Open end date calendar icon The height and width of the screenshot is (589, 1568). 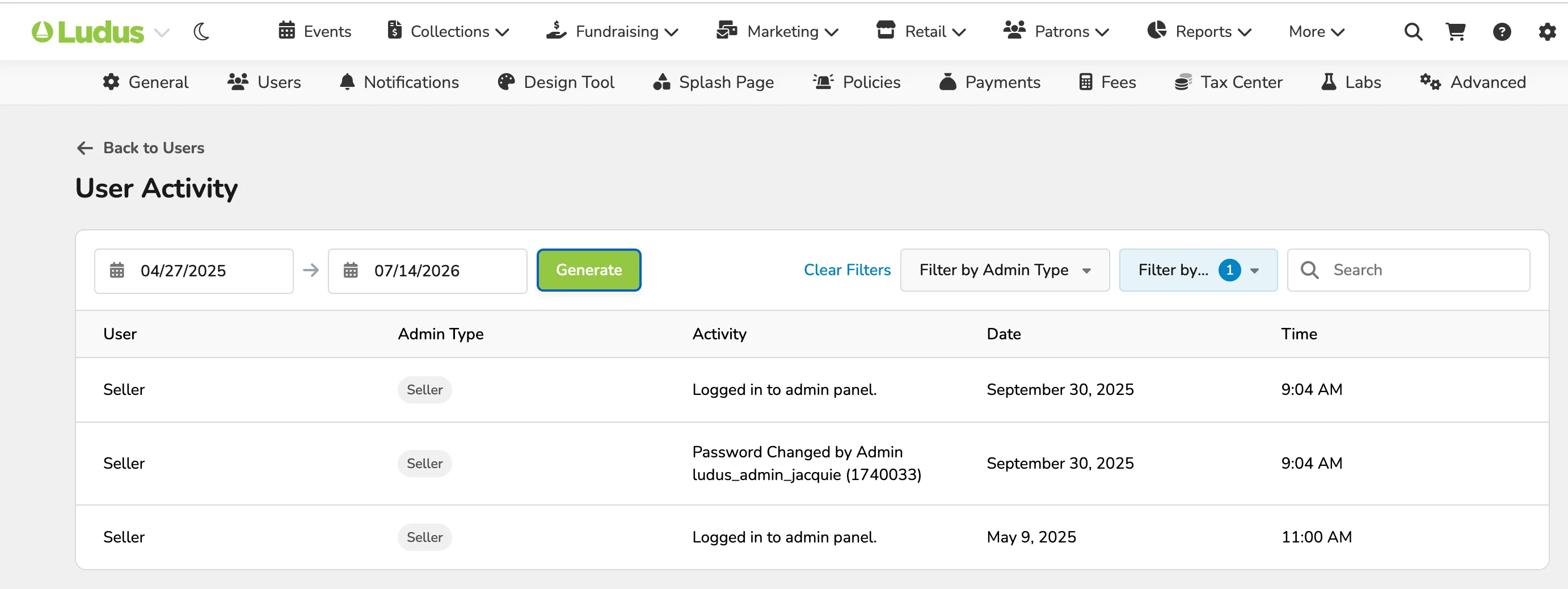351,271
